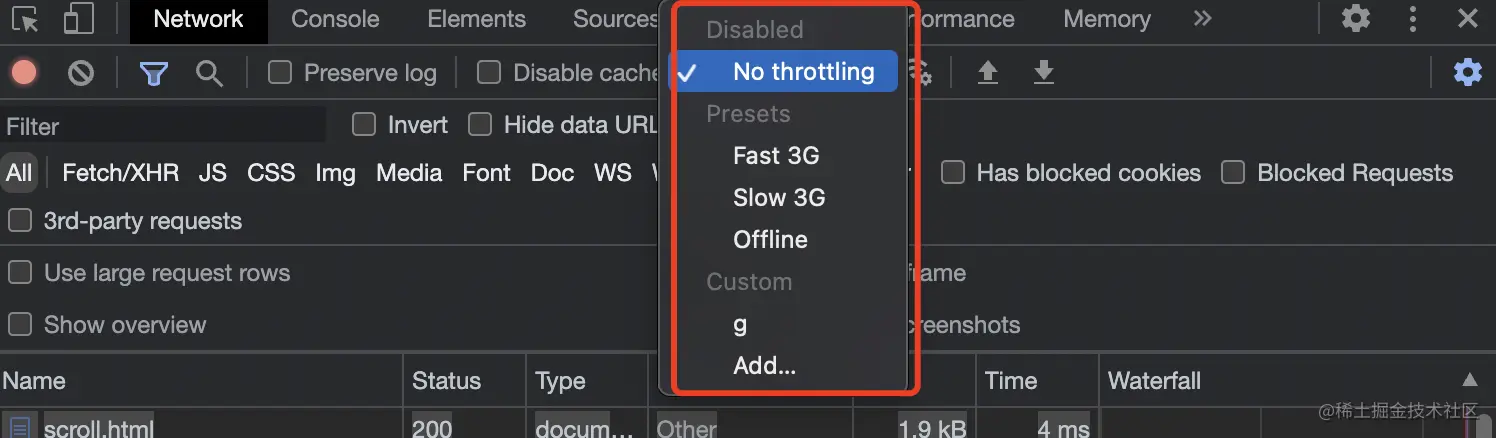The image size is (1496, 438).
Task: Stop recording network log
Action: coord(24,72)
